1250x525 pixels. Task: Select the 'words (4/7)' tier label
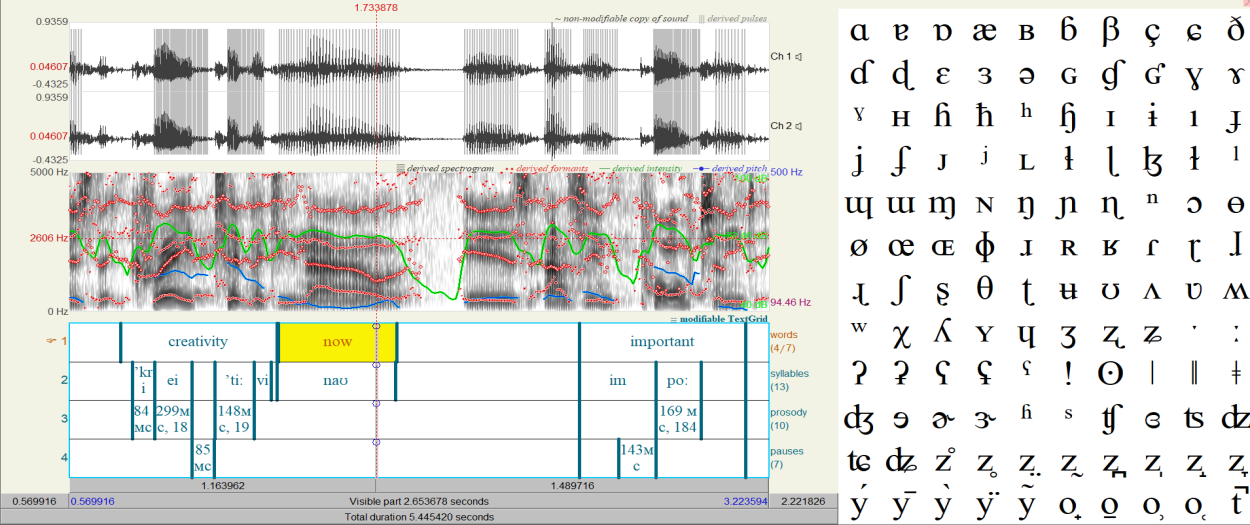pos(784,341)
